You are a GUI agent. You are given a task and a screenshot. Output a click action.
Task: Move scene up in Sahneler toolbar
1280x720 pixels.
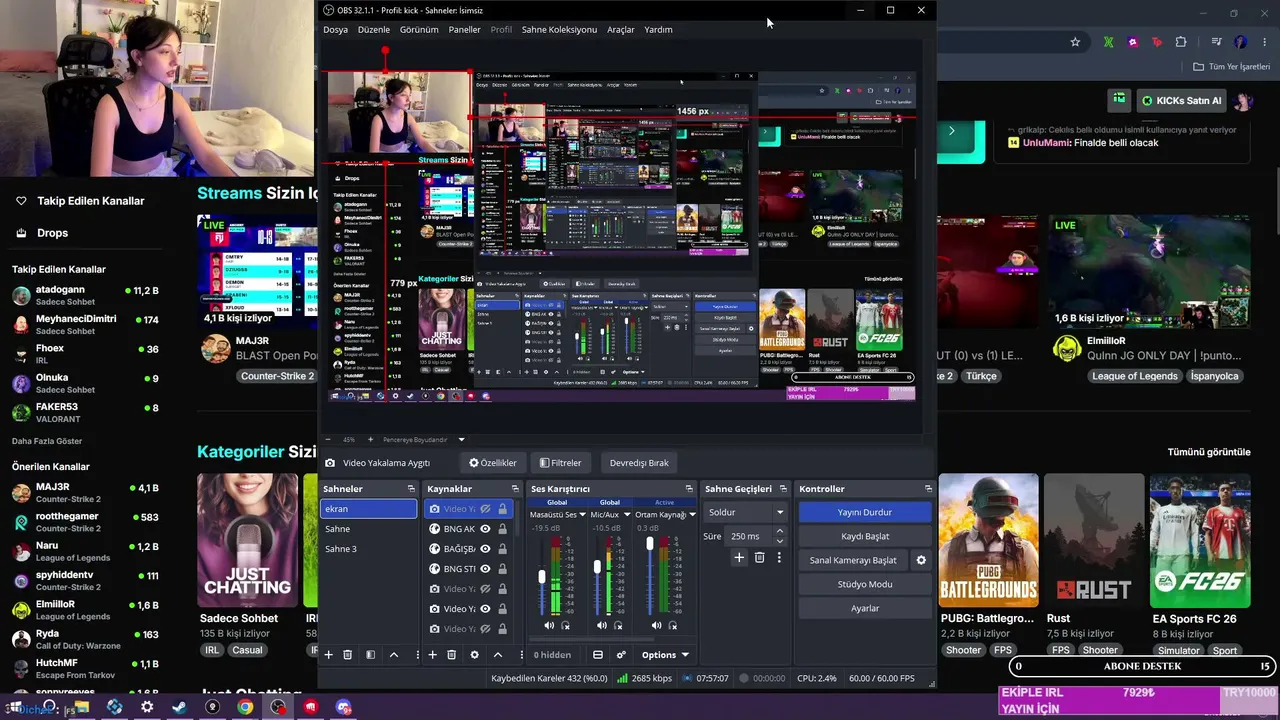[x=393, y=655]
